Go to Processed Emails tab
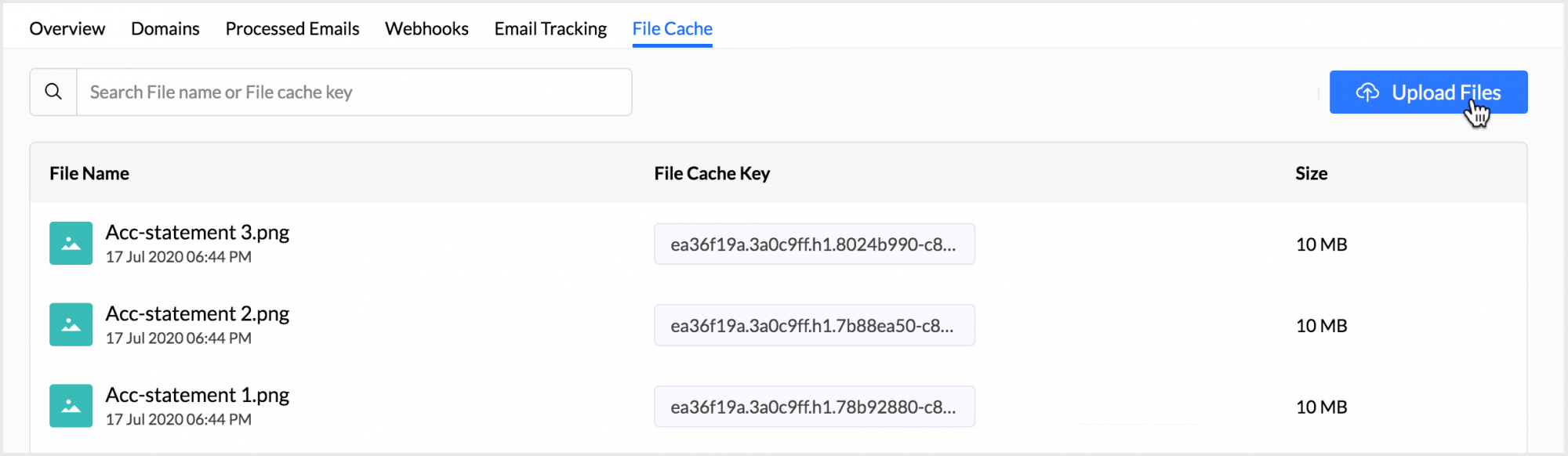The width and height of the screenshot is (1568, 456). 292,29
